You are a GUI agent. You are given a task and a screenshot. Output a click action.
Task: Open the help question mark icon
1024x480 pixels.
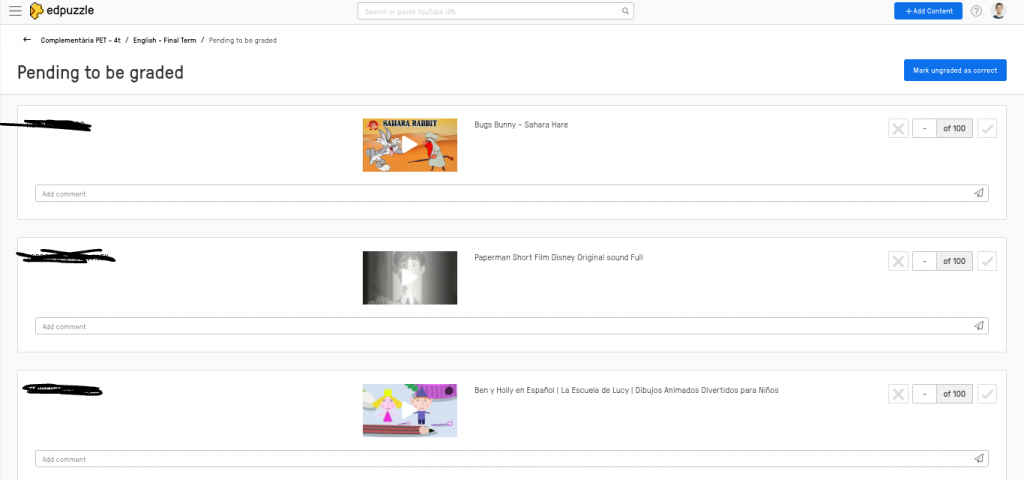click(x=976, y=11)
